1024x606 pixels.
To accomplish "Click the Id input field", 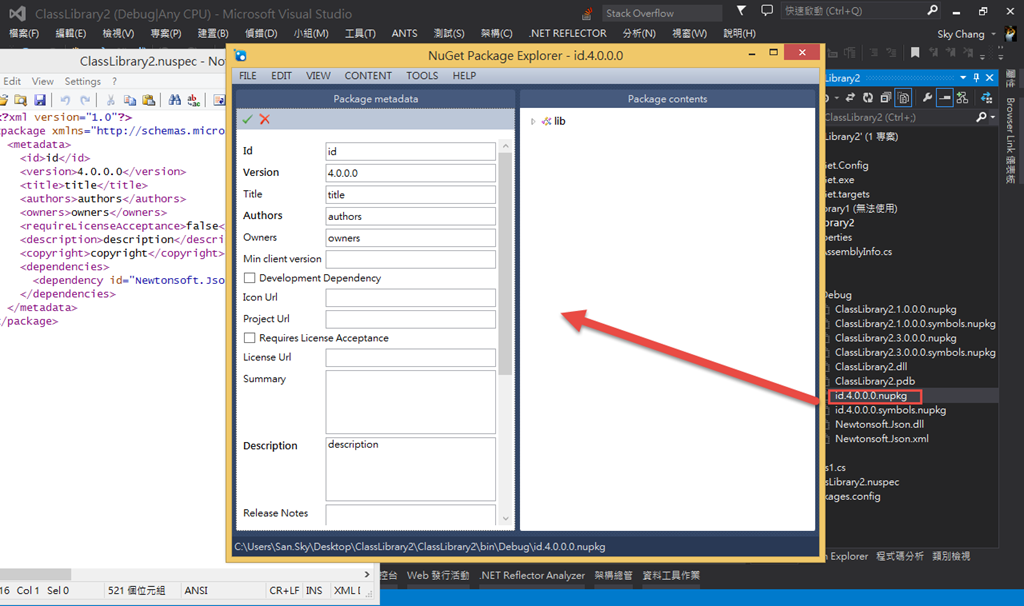I will tap(410, 152).
